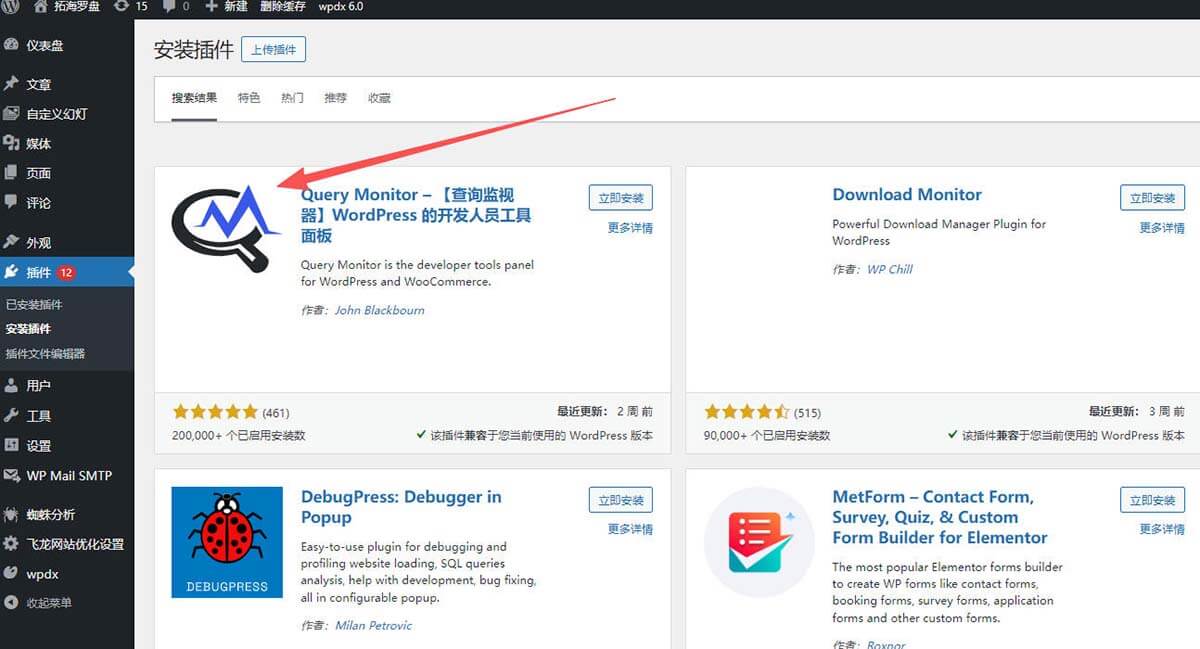Open 已安装插件 submenu item

34,304
